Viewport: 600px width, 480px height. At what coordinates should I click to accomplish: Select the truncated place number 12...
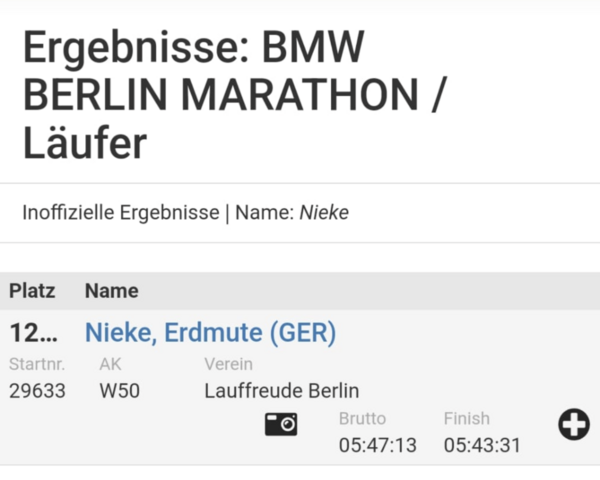point(33,333)
